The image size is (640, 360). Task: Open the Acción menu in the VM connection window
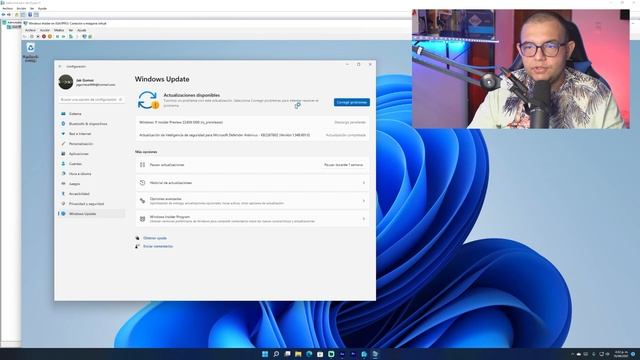[x=44, y=30]
